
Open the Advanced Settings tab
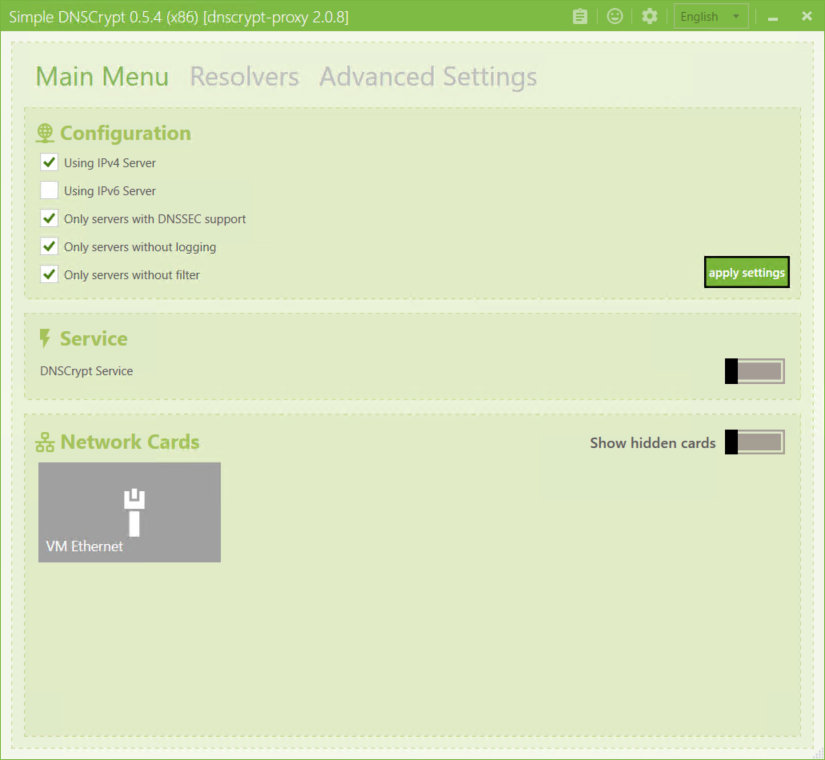(428, 76)
